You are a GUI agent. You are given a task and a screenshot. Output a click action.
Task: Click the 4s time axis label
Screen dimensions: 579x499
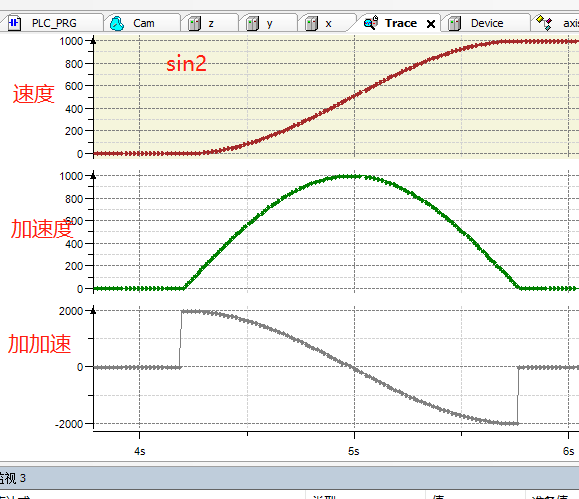pos(140,451)
